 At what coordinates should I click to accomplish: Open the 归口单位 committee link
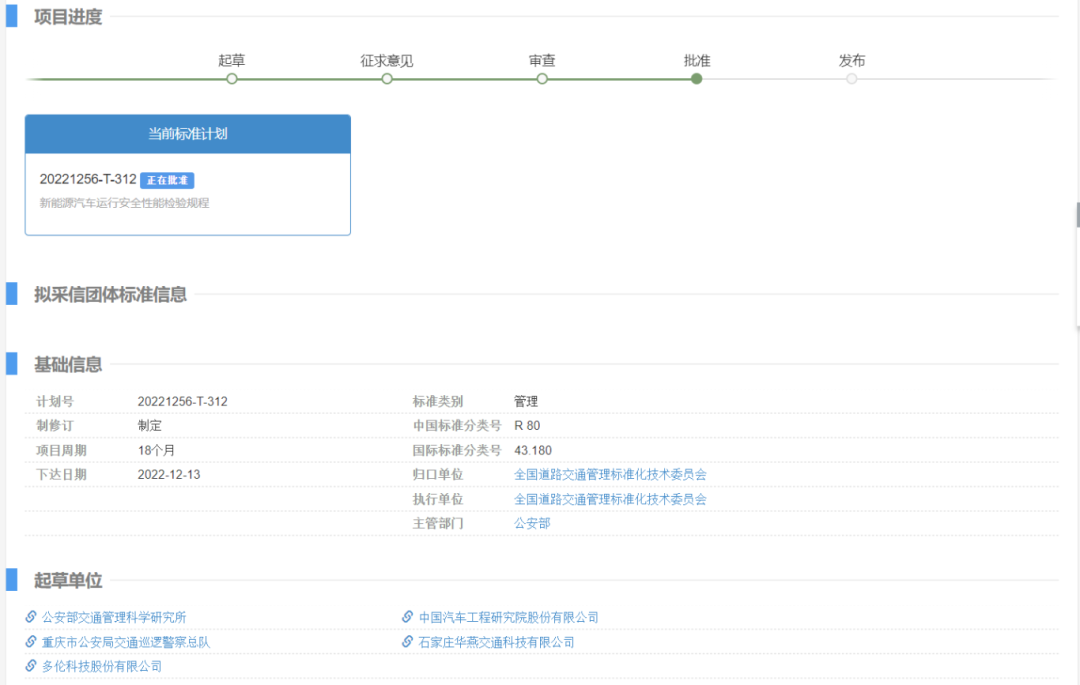tap(608, 474)
